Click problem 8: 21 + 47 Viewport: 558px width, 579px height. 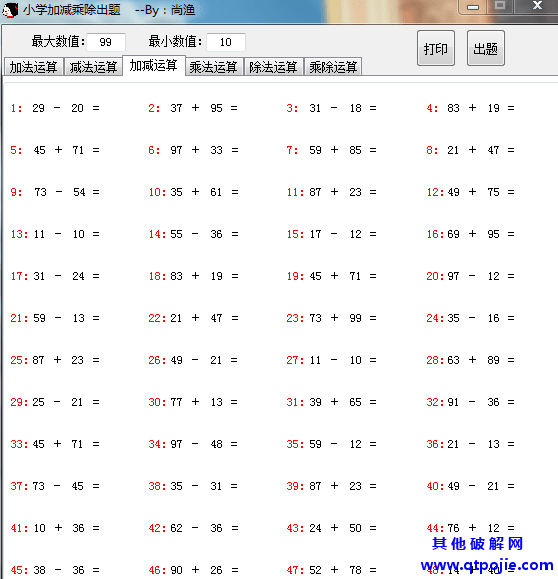[x=470, y=150]
